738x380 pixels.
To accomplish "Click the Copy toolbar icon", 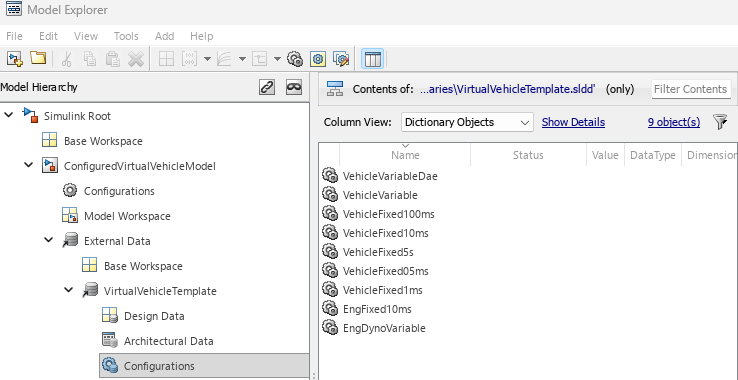I will [89, 59].
